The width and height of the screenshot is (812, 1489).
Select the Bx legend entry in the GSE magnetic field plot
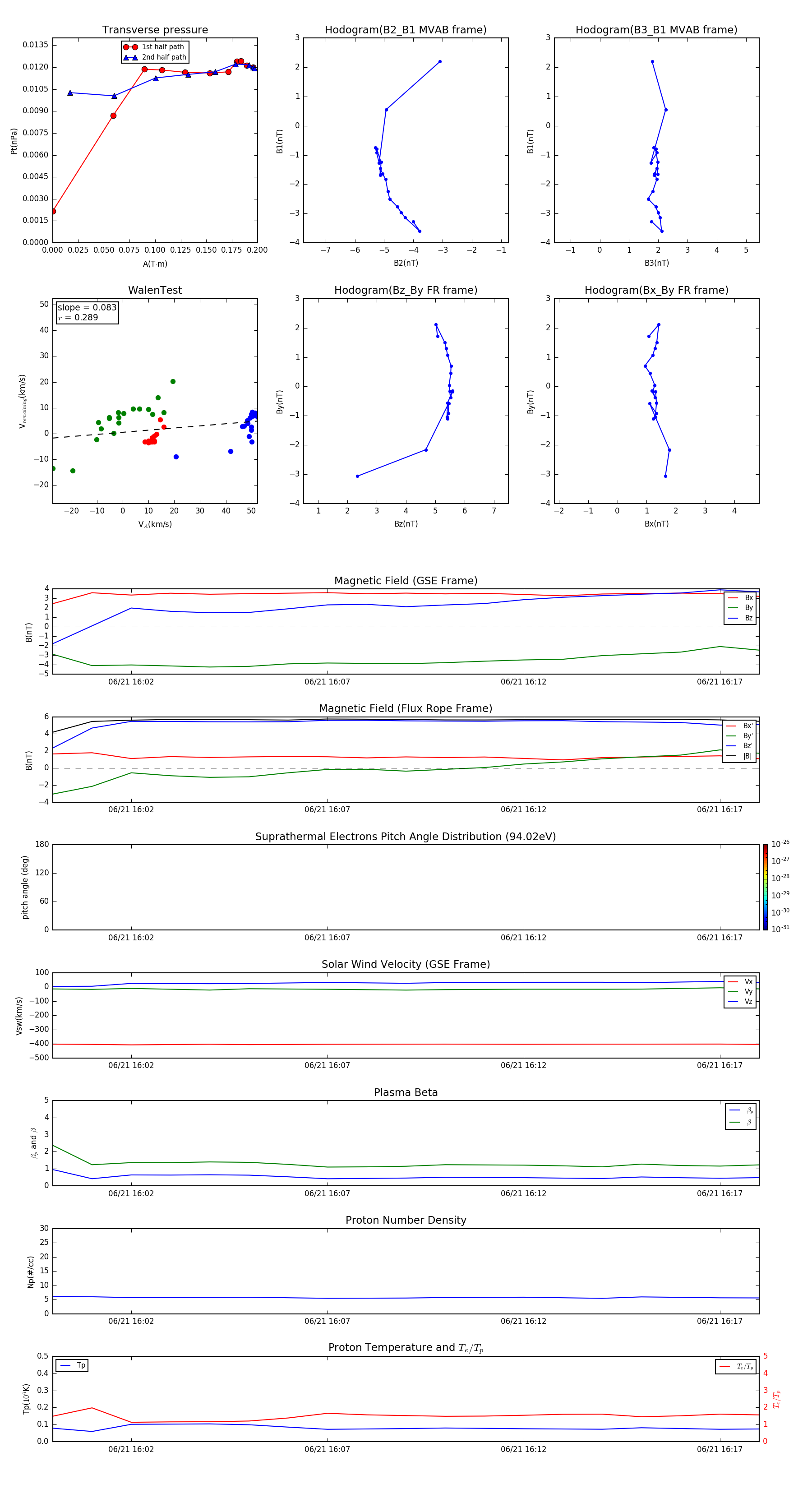point(740,598)
